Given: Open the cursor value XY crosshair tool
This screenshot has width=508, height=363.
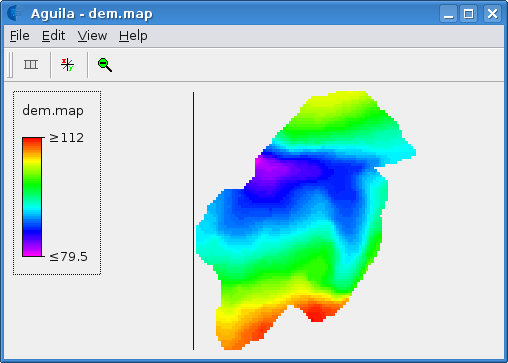Looking at the screenshot, I should [x=68, y=64].
